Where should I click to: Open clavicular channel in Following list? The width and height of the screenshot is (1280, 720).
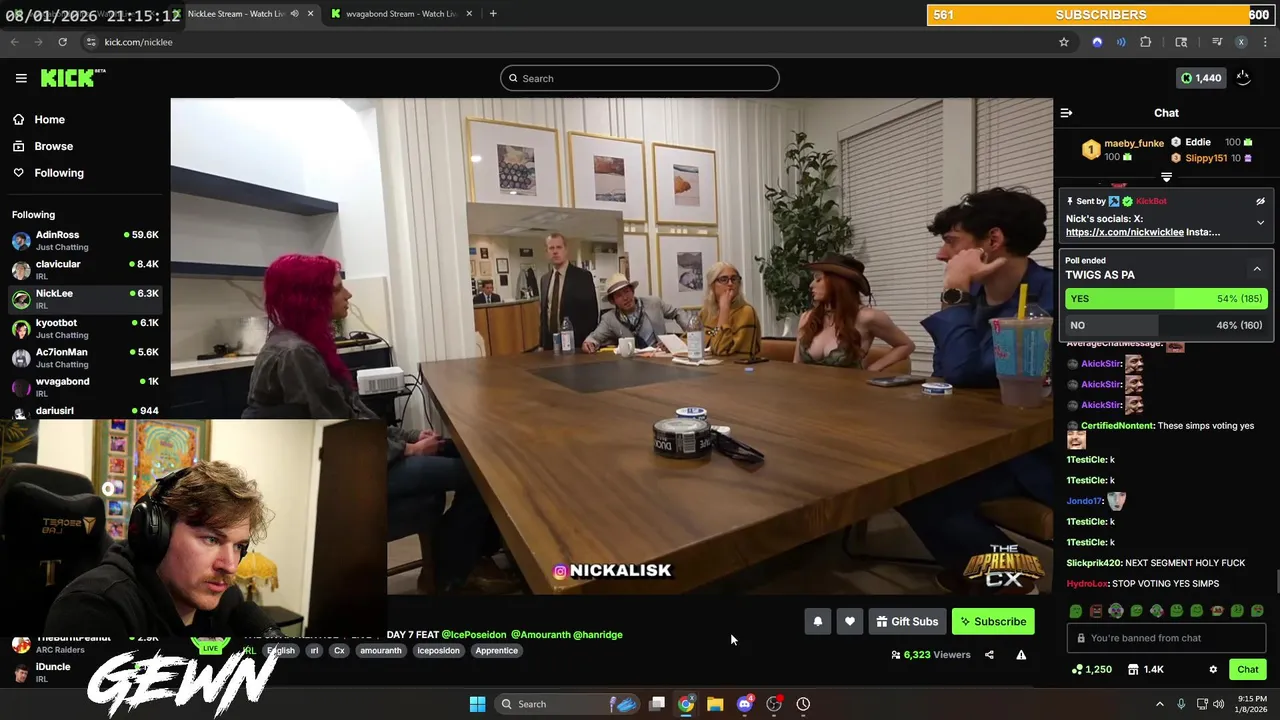(x=85, y=270)
